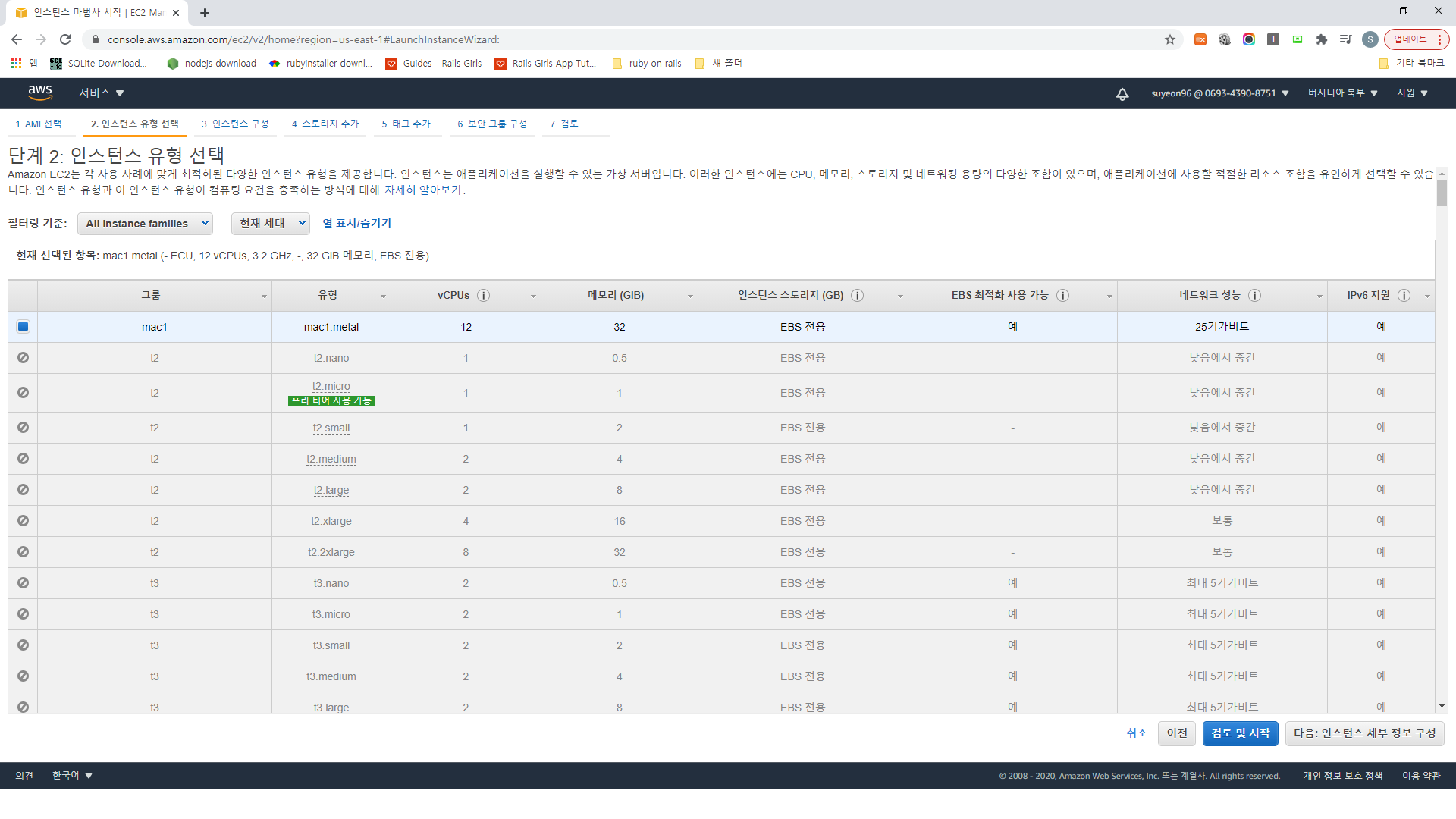Click the AWS logo home icon
Screen dimensions: 1456x819
(x=40, y=93)
